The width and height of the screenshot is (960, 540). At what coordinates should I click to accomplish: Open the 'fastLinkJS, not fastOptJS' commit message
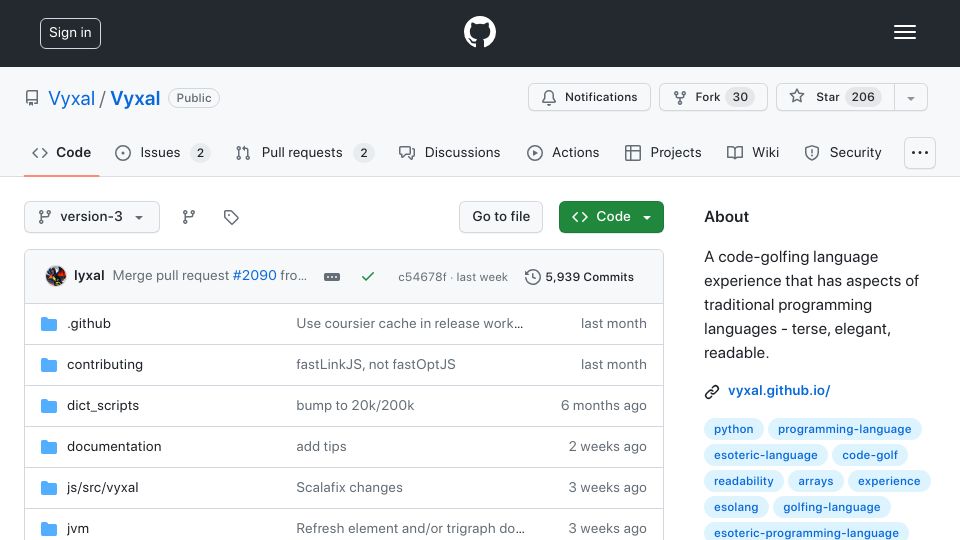click(376, 364)
